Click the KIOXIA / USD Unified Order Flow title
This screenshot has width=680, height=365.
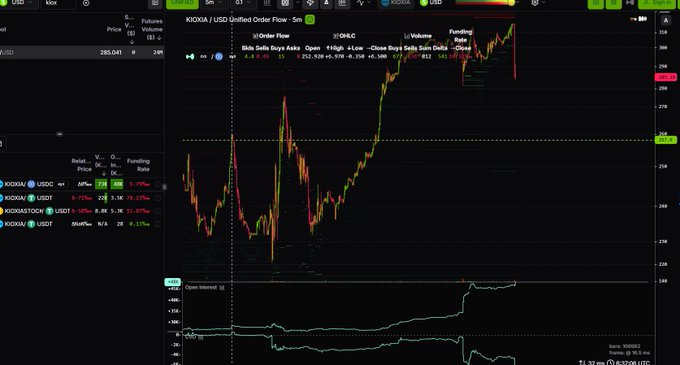[x=244, y=20]
